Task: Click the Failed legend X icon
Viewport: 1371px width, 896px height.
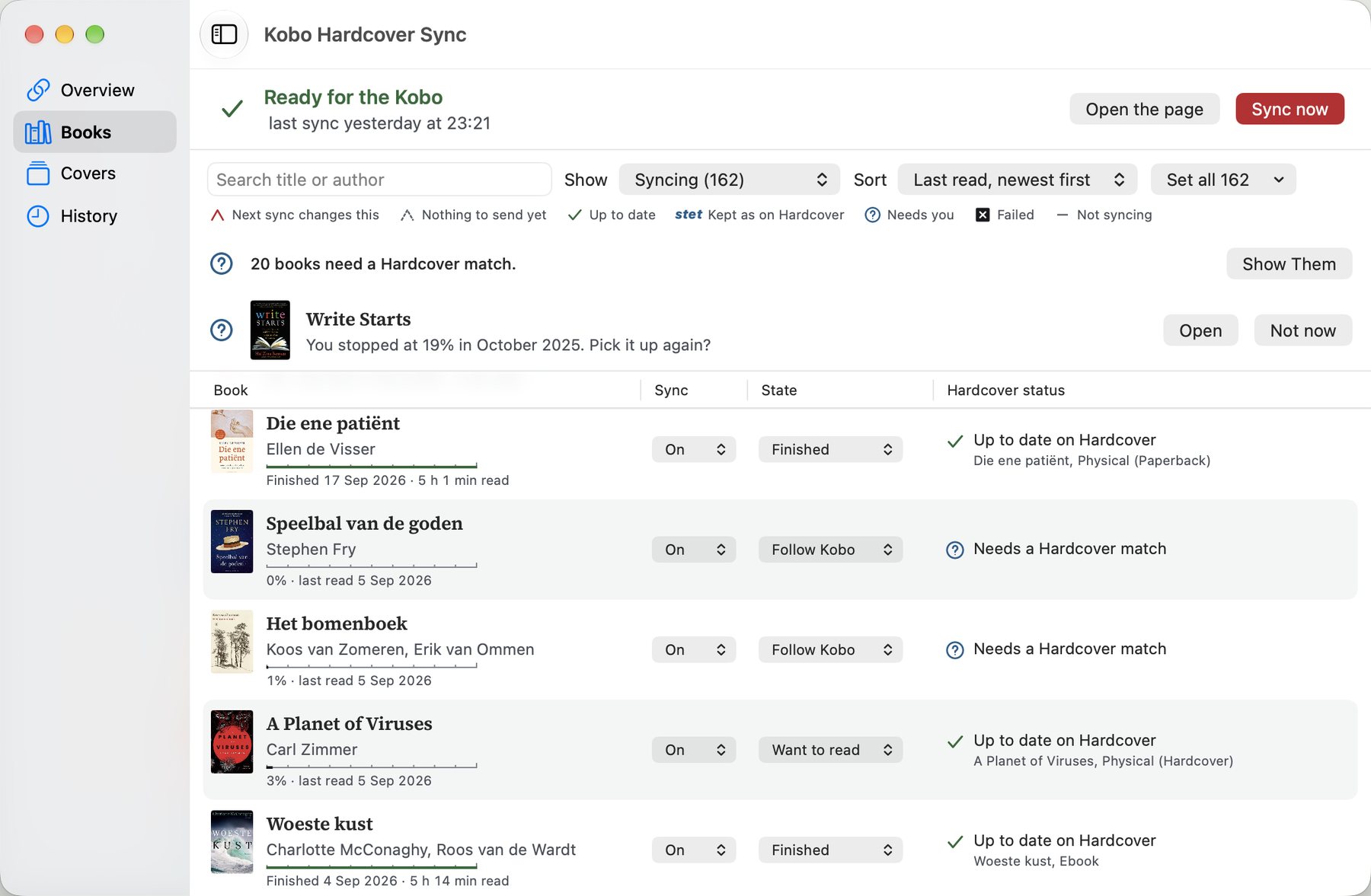Action: click(x=983, y=215)
